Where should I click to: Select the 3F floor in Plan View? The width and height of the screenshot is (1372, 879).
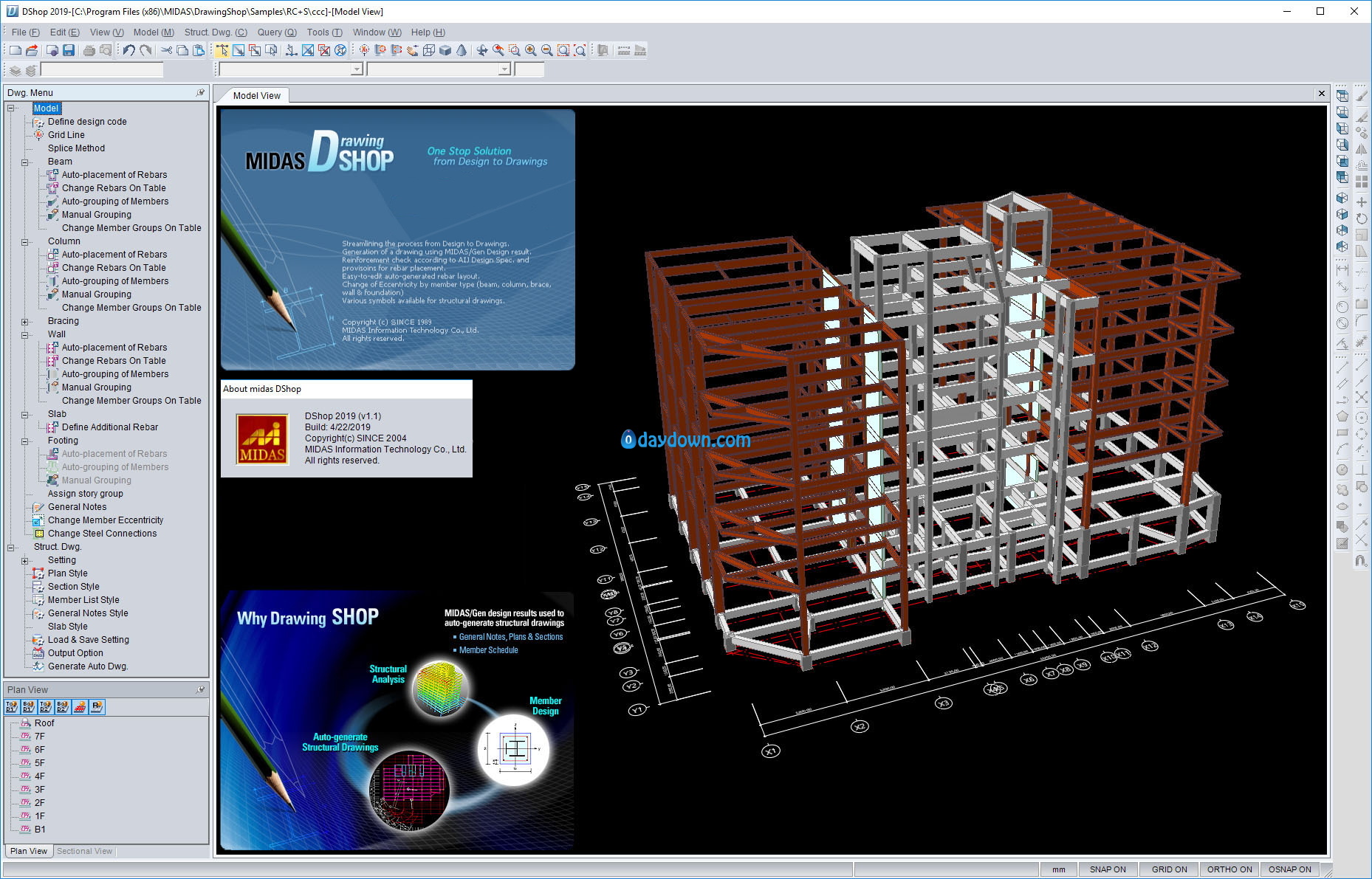(x=40, y=790)
